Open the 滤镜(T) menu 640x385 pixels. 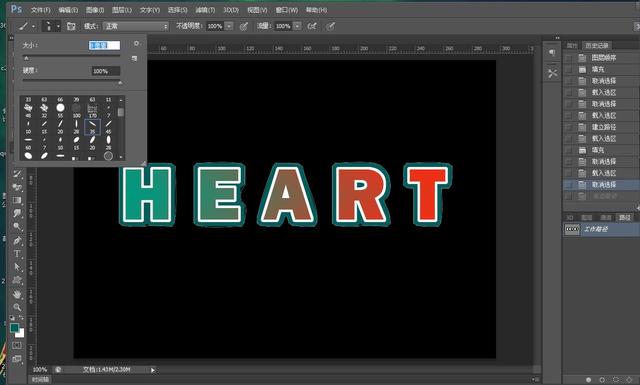pyautogui.click(x=205, y=10)
